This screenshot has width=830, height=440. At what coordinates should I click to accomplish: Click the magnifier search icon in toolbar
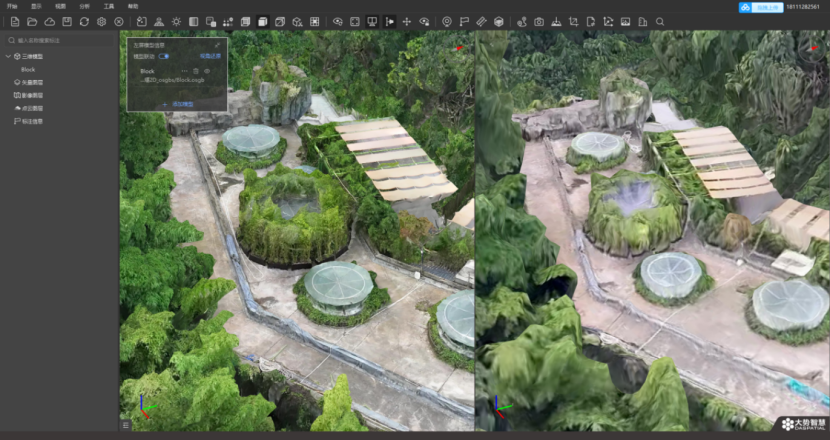click(659, 21)
